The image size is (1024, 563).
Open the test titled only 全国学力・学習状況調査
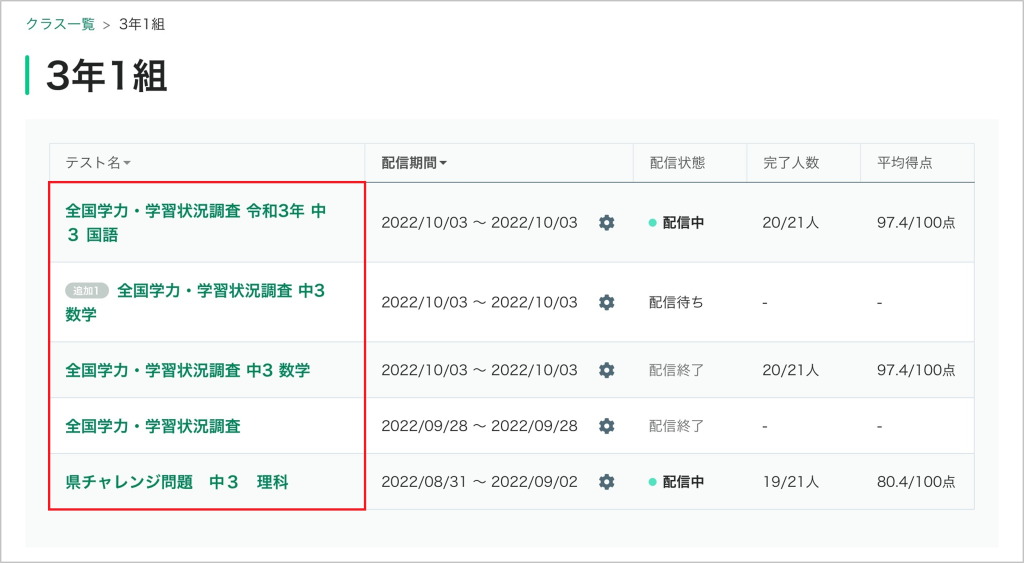coord(153,426)
